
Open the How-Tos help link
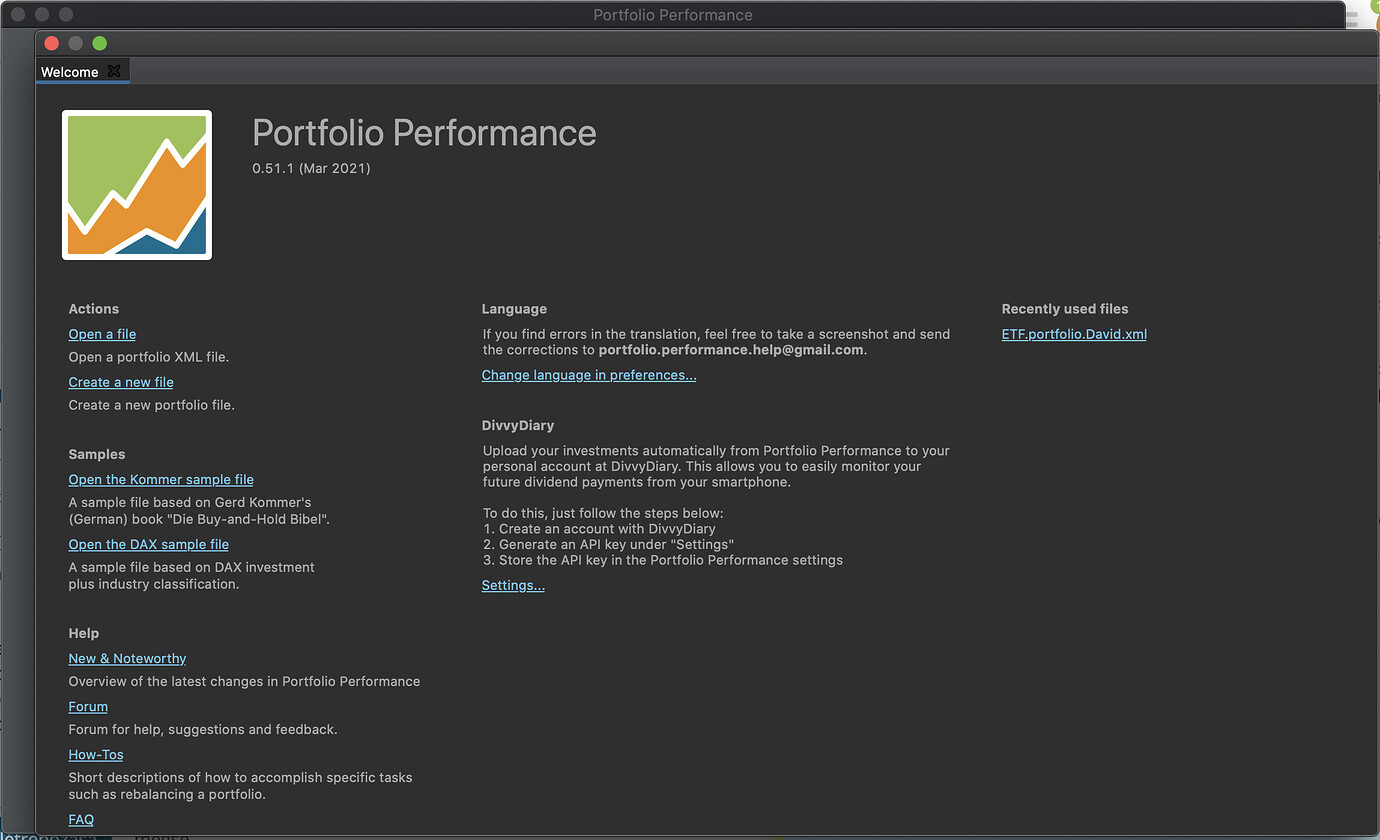(96, 754)
